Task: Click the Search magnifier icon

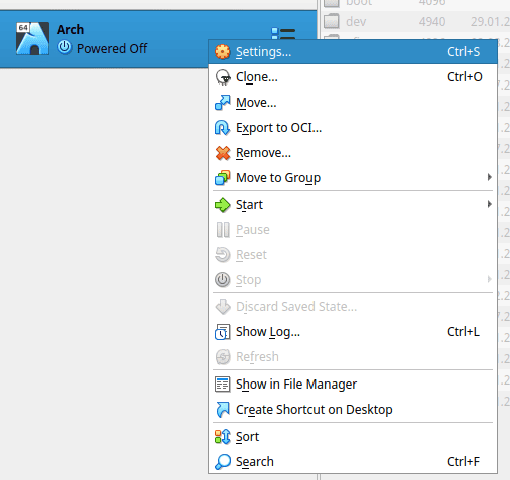Action: click(x=222, y=462)
